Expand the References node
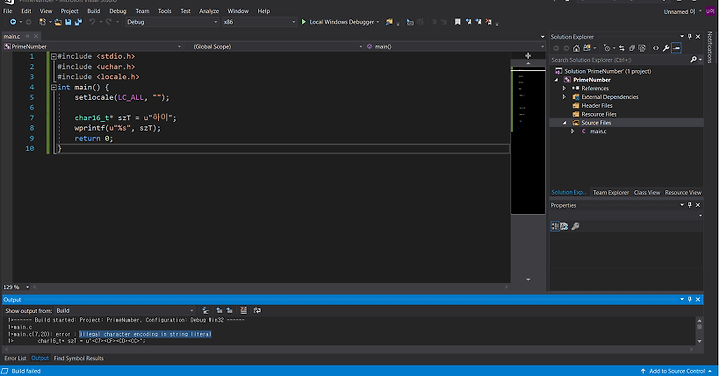This screenshot has height=376, width=720. (x=564, y=88)
